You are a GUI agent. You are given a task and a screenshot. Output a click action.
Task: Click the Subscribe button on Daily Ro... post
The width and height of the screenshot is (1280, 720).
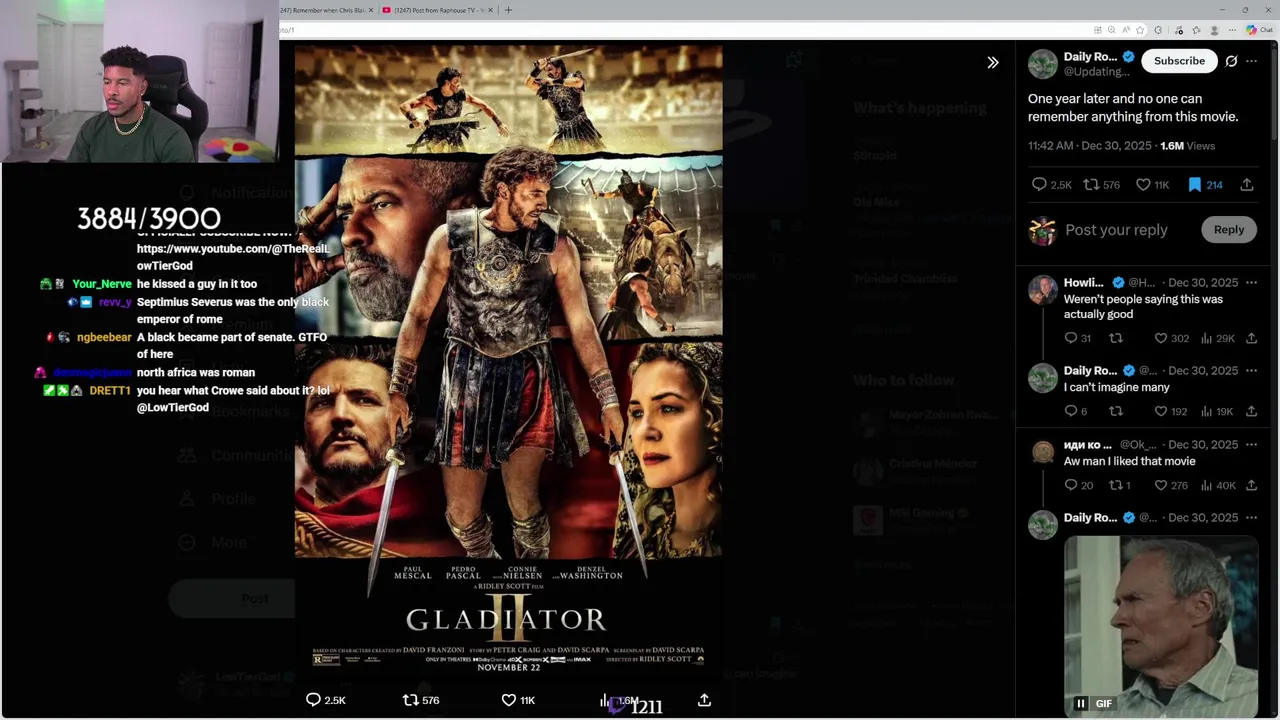point(1179,61)
